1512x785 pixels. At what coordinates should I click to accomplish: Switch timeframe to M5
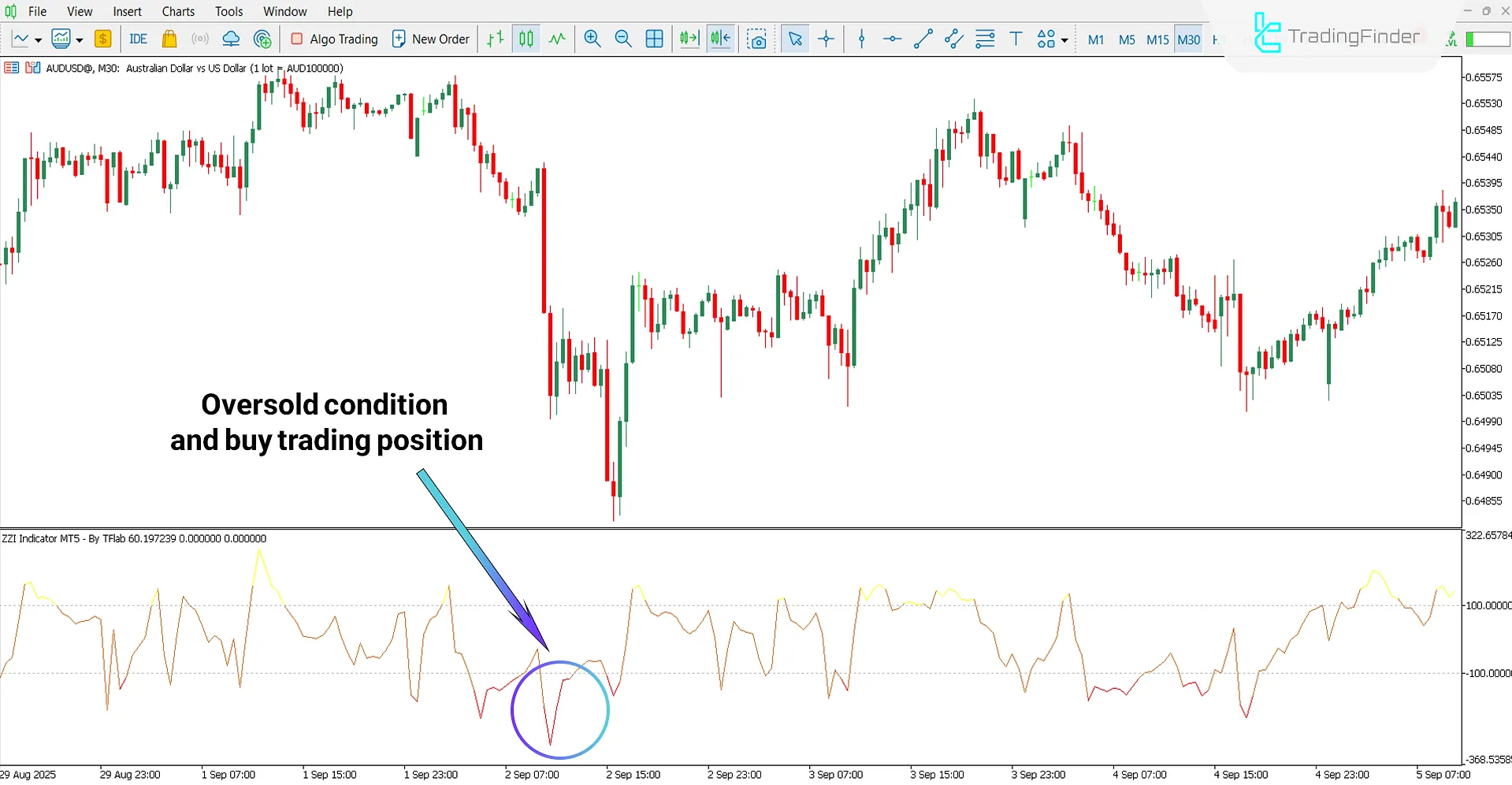(1127, 39)
